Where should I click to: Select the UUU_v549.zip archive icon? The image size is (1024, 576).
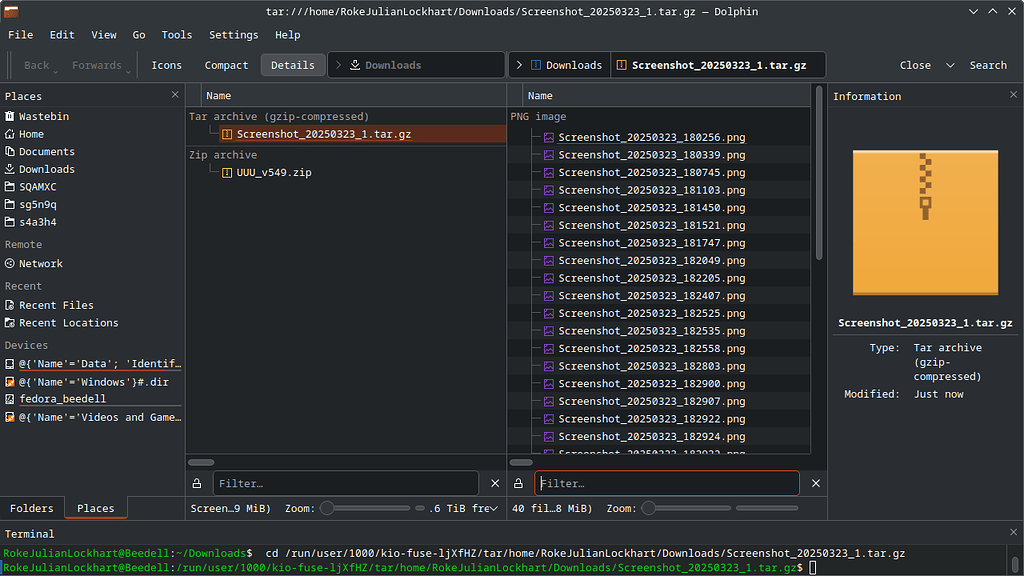click(227, 171)
